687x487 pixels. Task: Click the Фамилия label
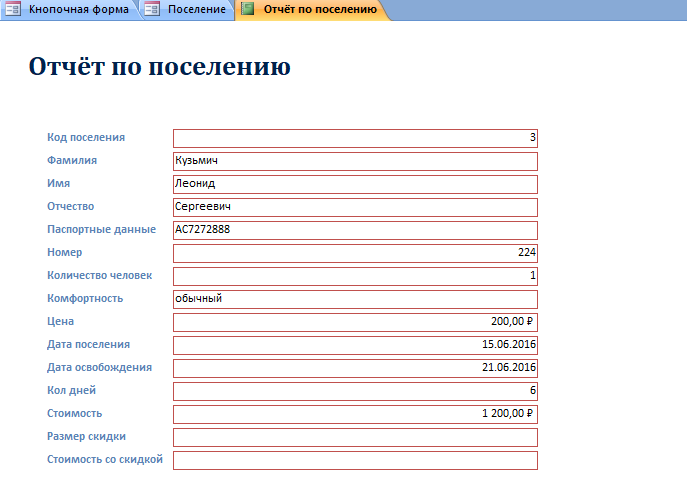[x=72, y=160]
